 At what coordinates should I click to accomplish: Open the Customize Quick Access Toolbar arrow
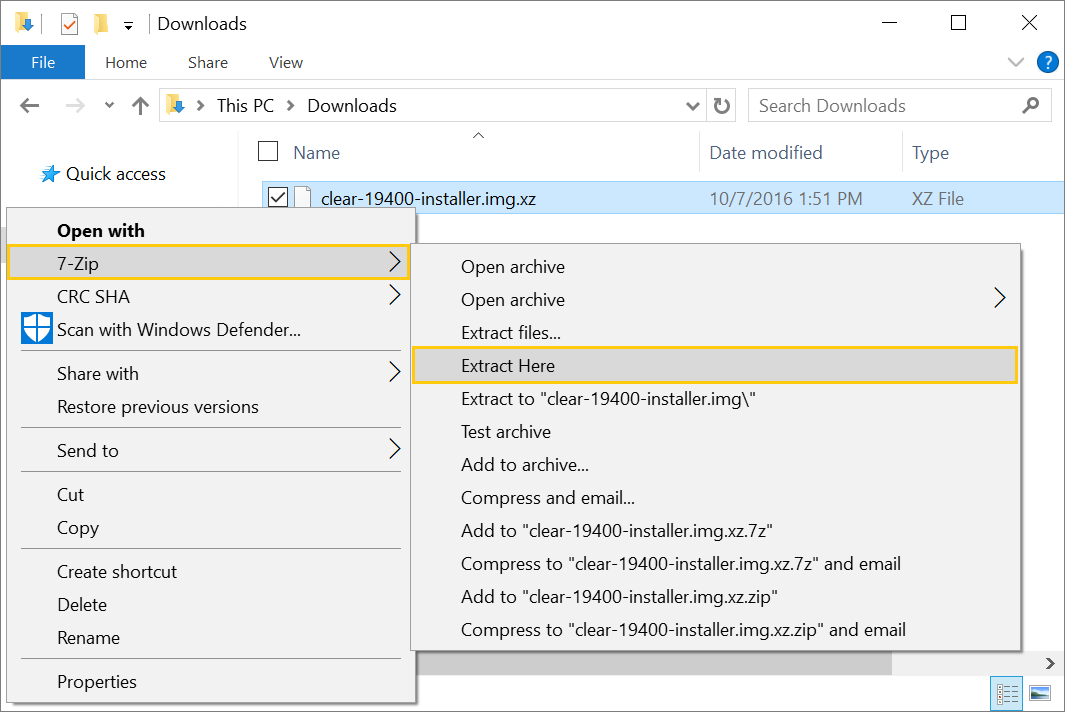coord(128,26)
